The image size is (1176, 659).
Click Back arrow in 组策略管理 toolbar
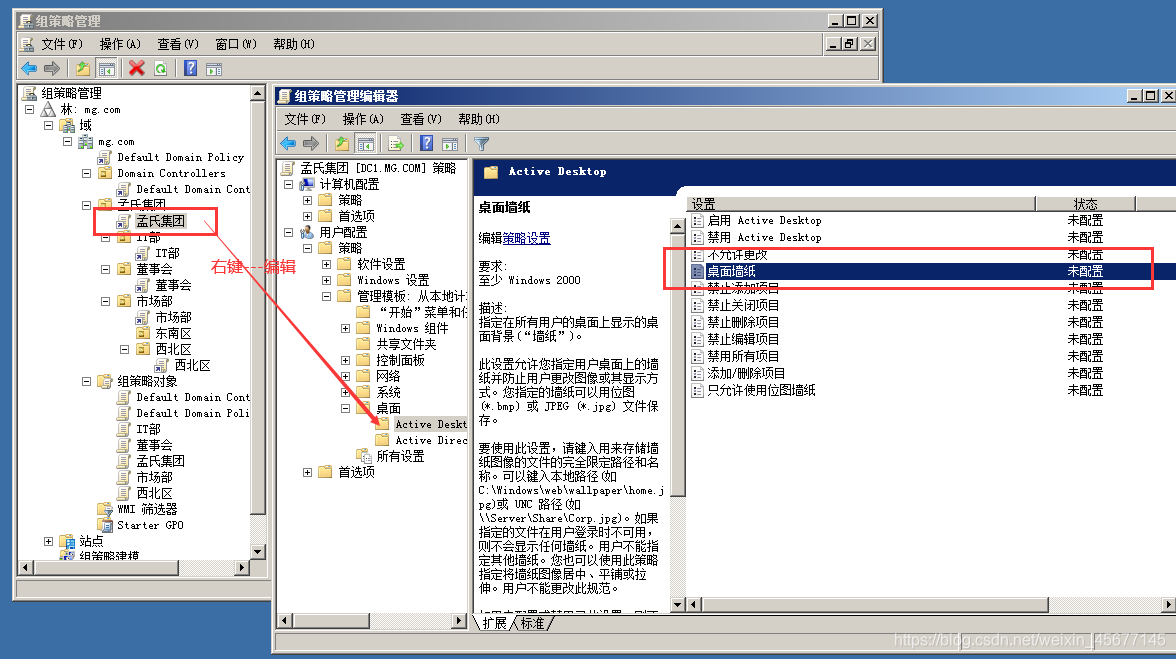[x=29, y=69]
